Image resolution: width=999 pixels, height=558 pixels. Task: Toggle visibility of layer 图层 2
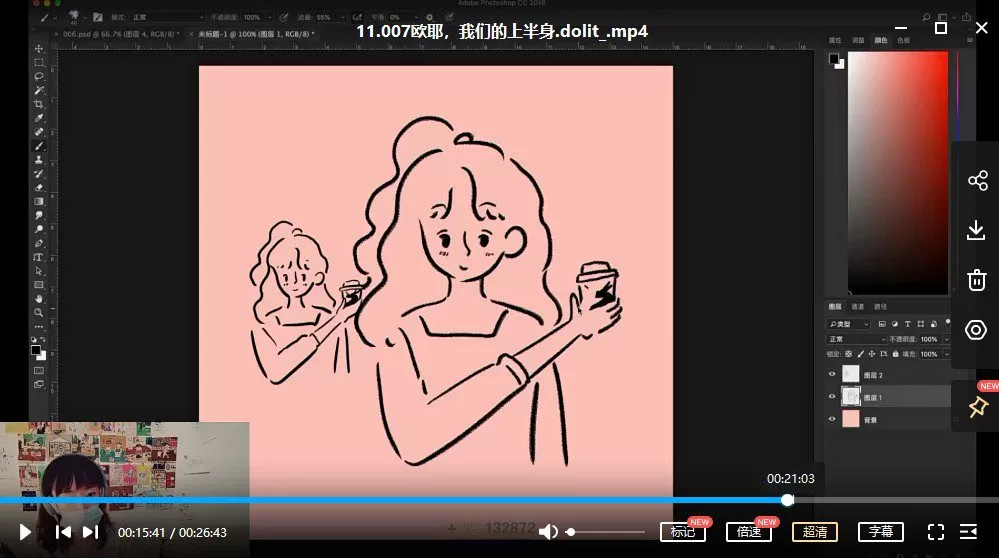click(831, 375)
